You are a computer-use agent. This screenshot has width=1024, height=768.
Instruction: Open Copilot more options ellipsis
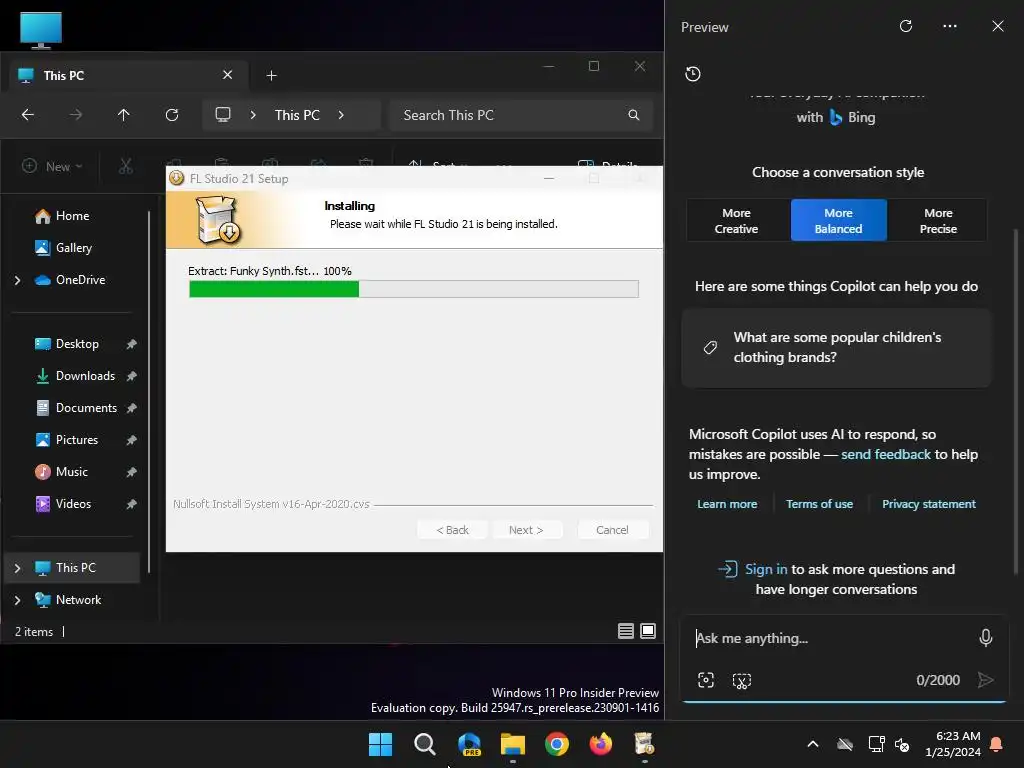click(950, 26)
